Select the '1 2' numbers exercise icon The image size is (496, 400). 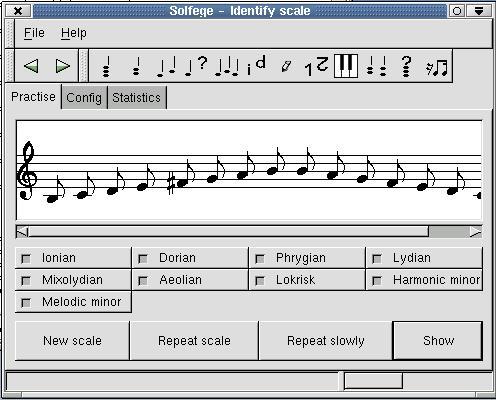[316, 66]
